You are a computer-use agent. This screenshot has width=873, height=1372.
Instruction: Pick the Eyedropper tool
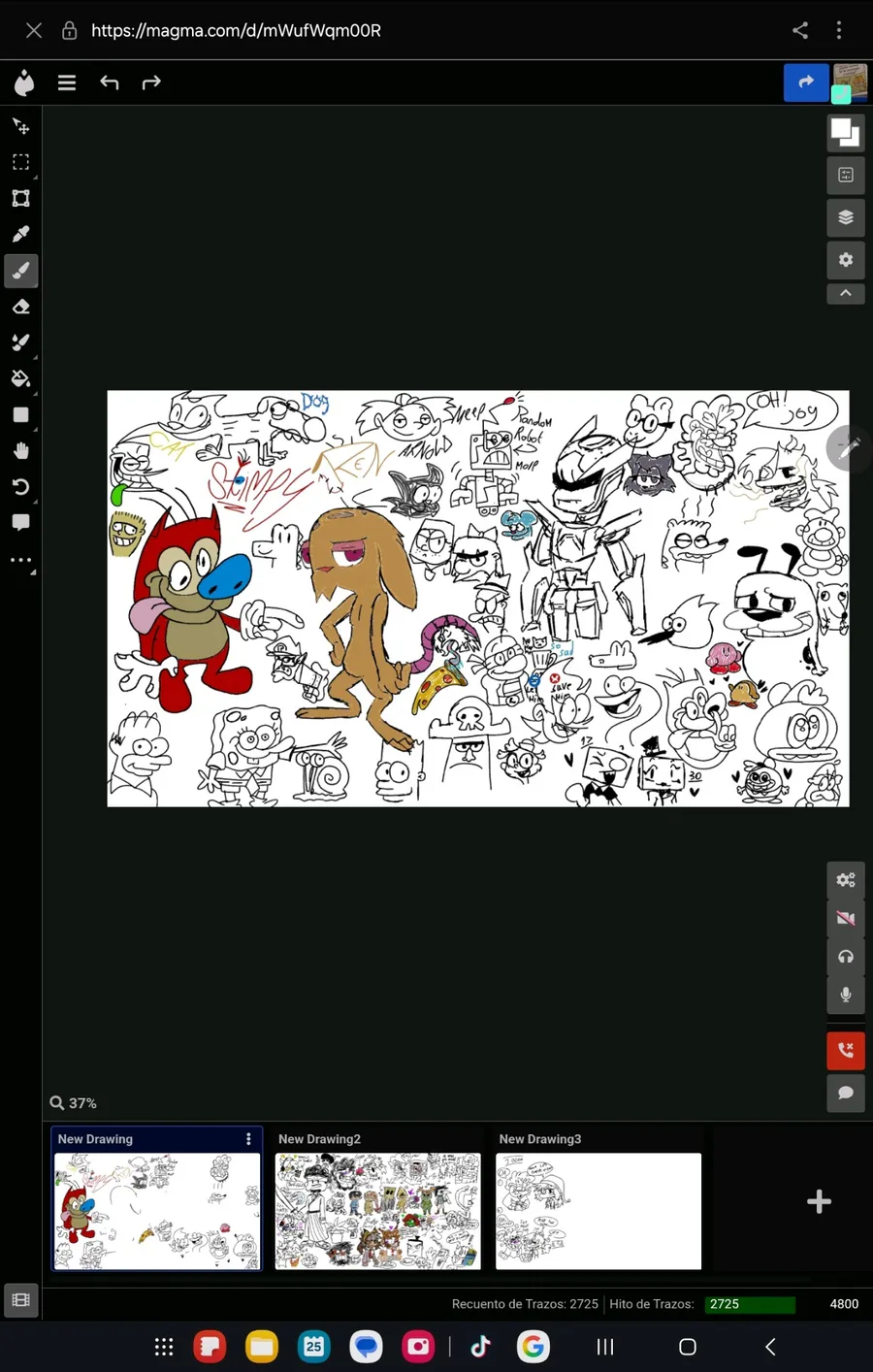(20, 234)
